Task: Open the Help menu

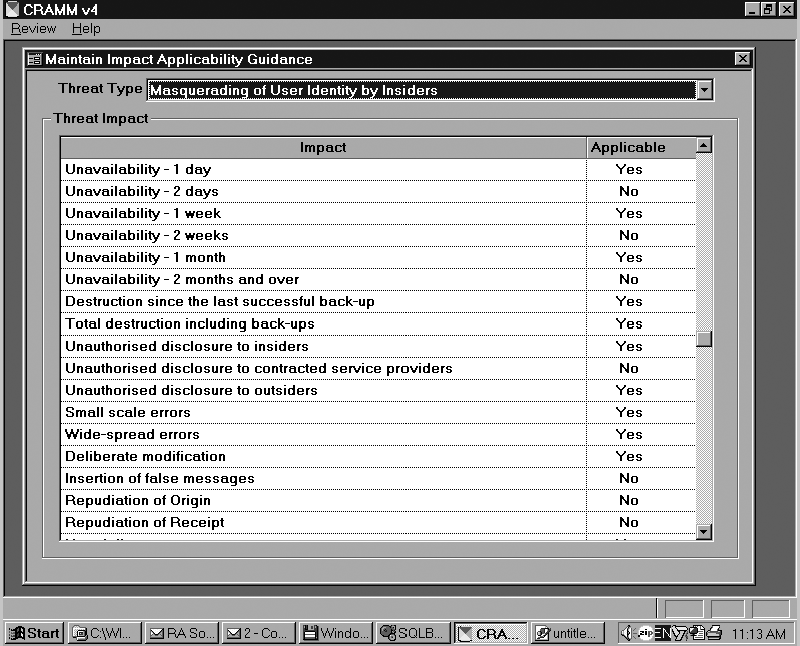Action: click(x=86, y=29)
